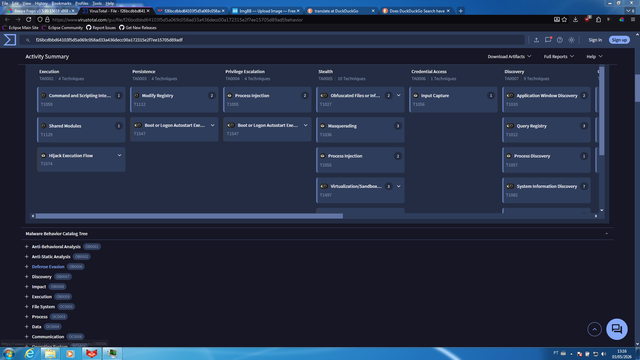The image size is (640, 360).
Task: Click the horizontal scrollbar in Activity Summary
Action: tap(189, 216)
